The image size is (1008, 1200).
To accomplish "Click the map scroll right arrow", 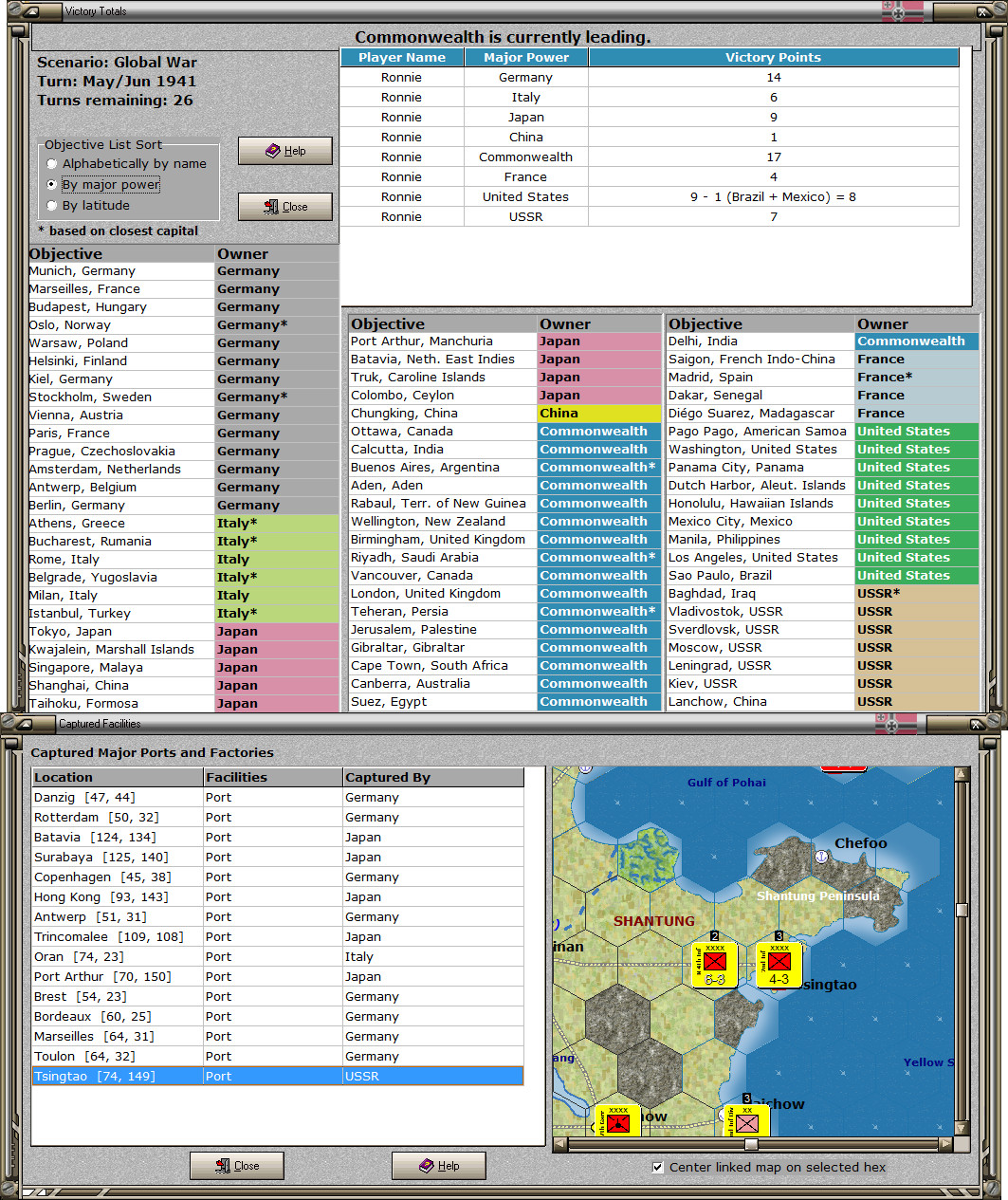I will [945, 1144].
